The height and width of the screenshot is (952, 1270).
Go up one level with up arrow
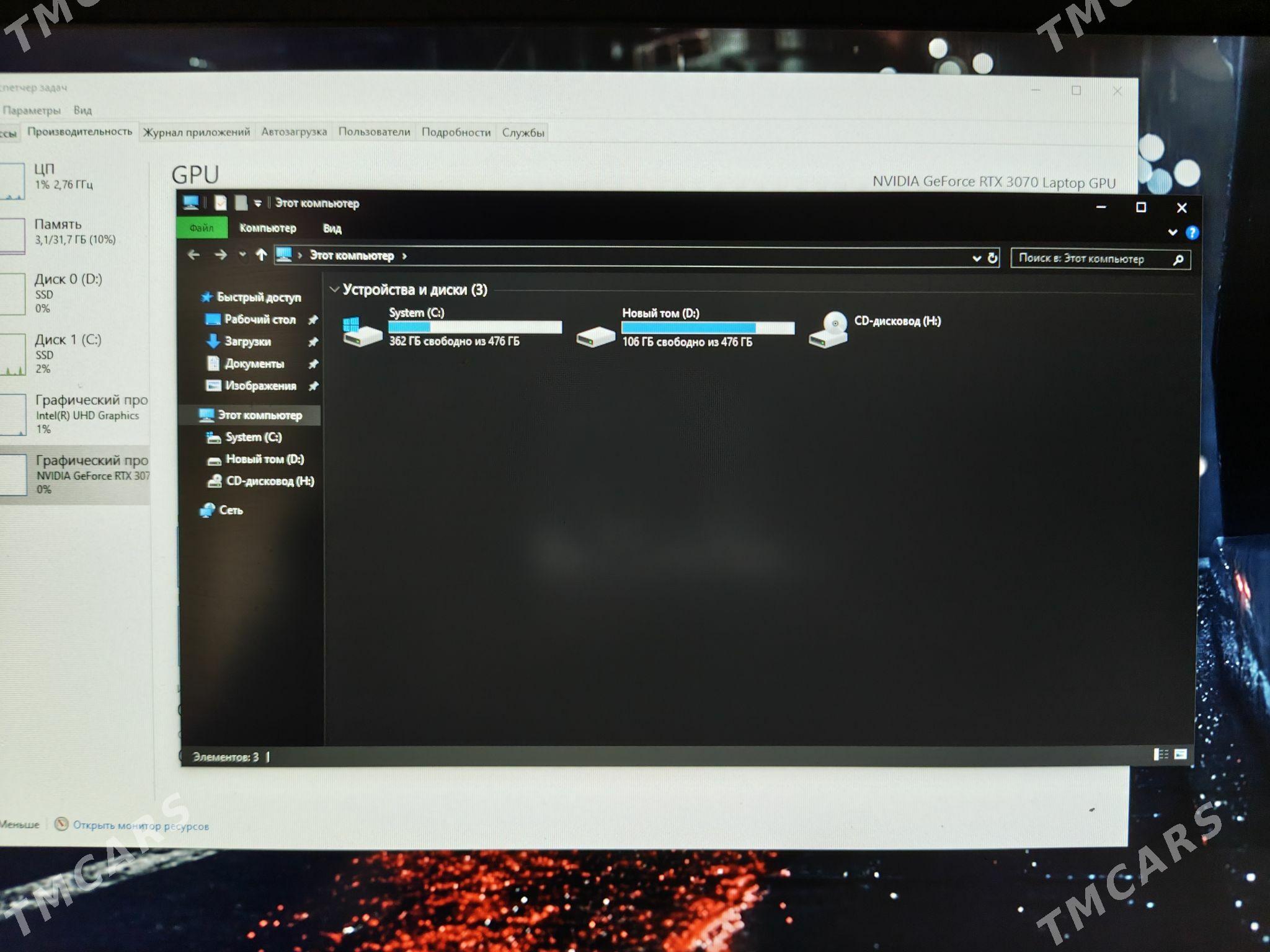[261, 255]
